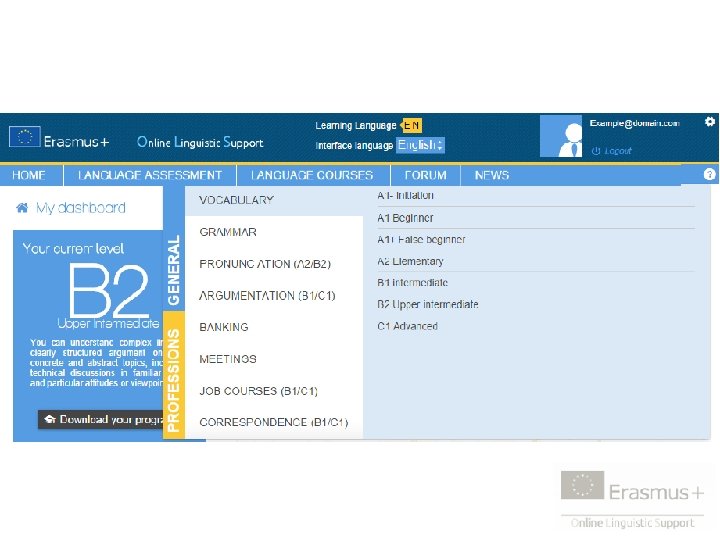This screenshot has width=720, height=540.
Task: Open the HOME menu item
Action: (28, 175)
